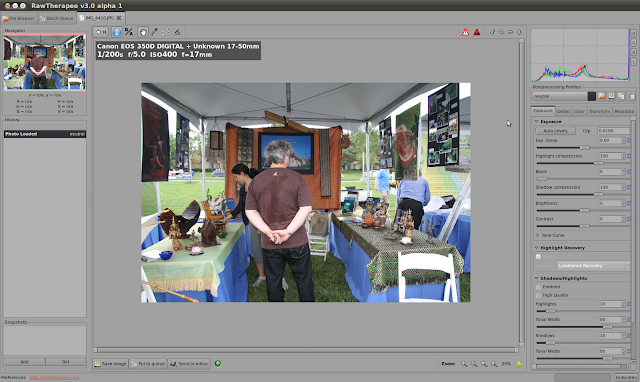Open the Detail tab
640x382 pixels.
pos(563,111)
